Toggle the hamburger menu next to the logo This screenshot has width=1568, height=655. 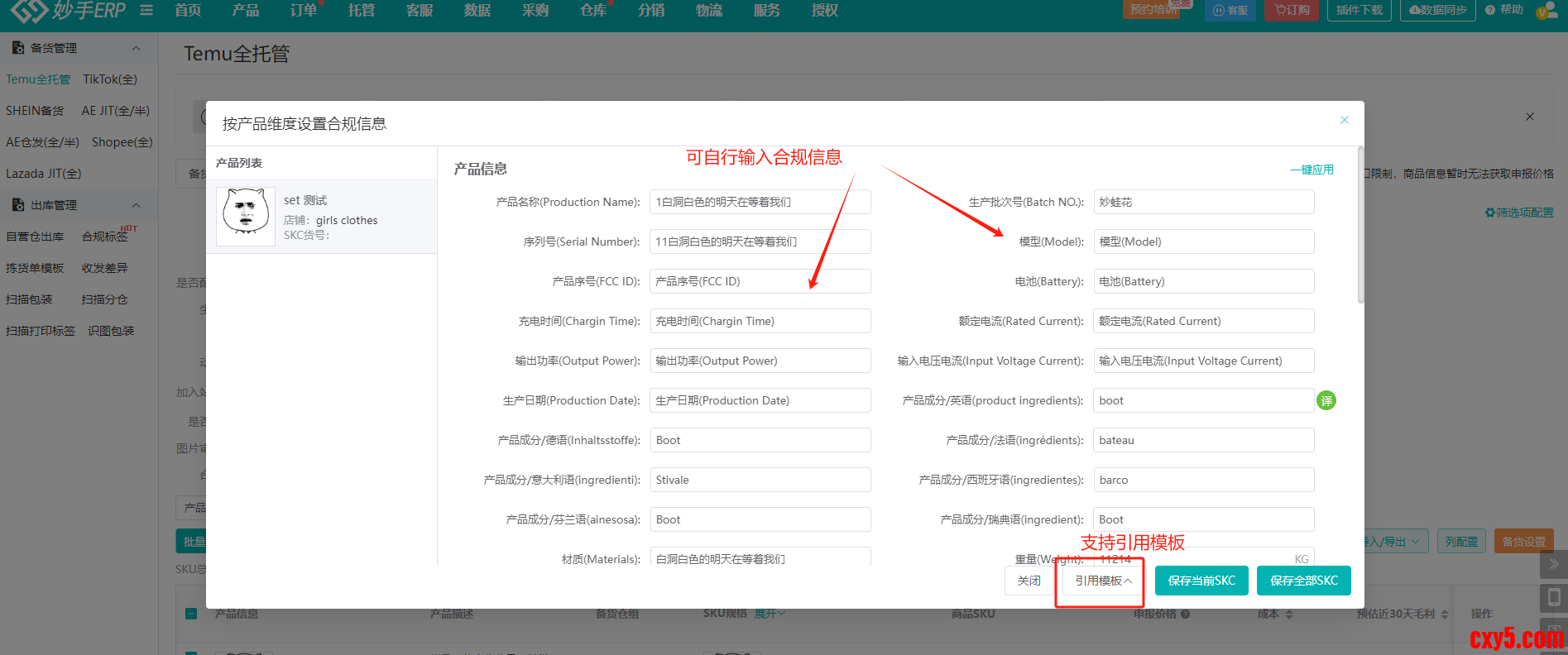pyautogui.click(x=146, y=10)
